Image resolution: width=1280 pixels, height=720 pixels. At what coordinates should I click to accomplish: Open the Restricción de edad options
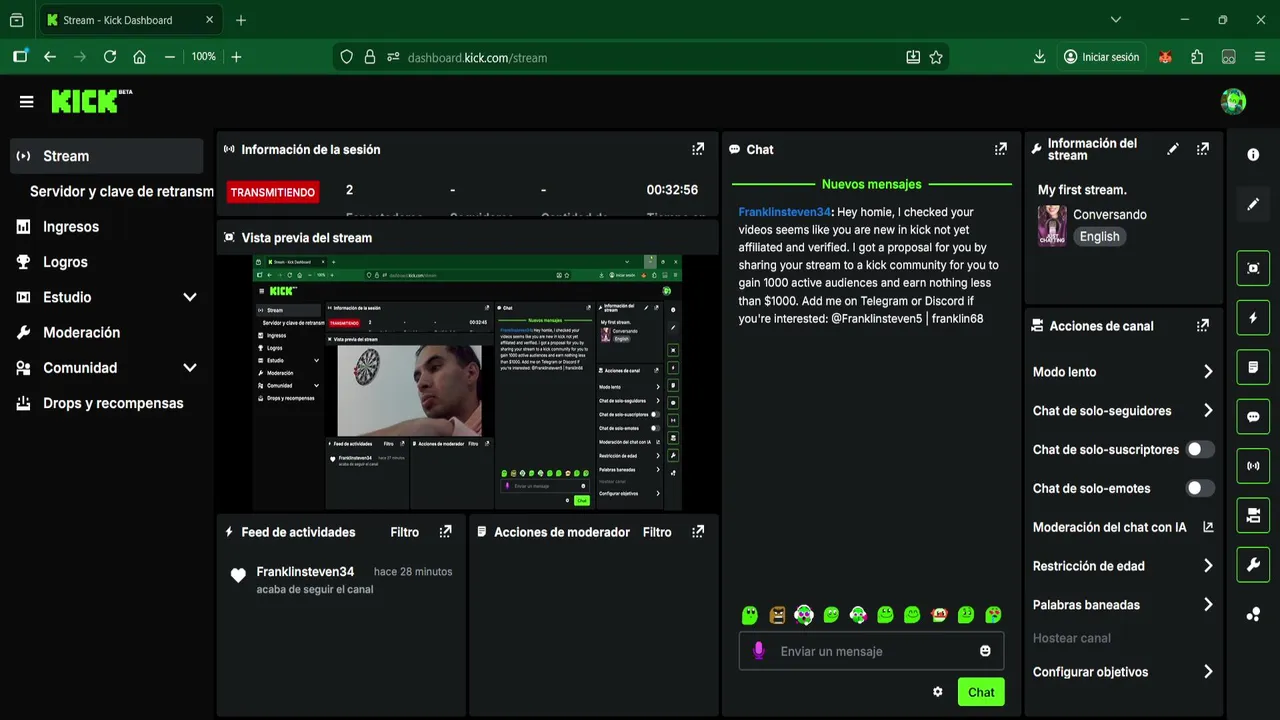point(1123,566)
